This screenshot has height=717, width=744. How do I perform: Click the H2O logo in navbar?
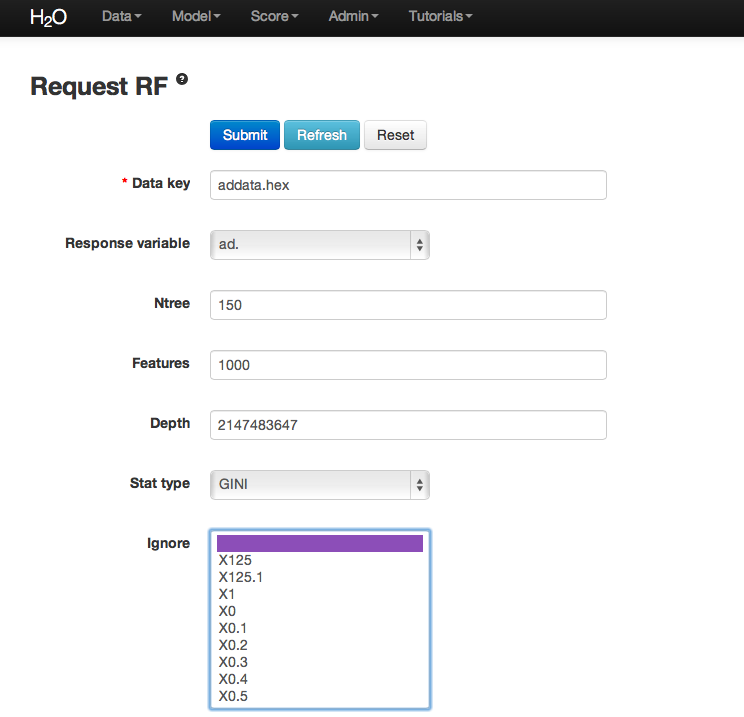pos(46,17)
